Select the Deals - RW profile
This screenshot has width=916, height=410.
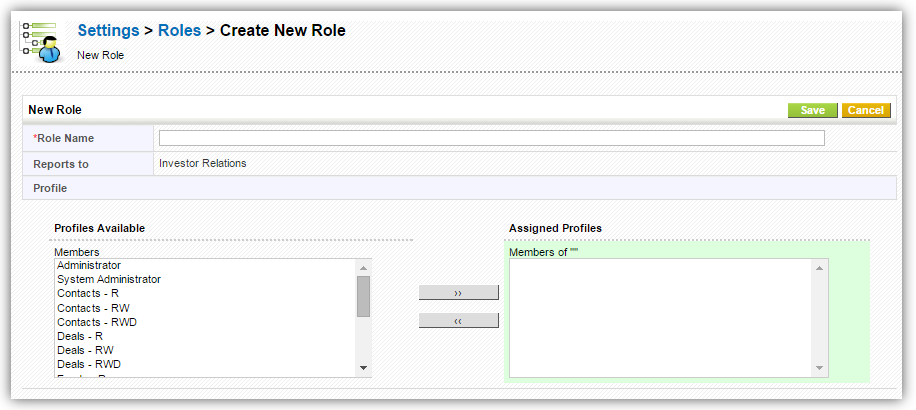tap(84, 351)
